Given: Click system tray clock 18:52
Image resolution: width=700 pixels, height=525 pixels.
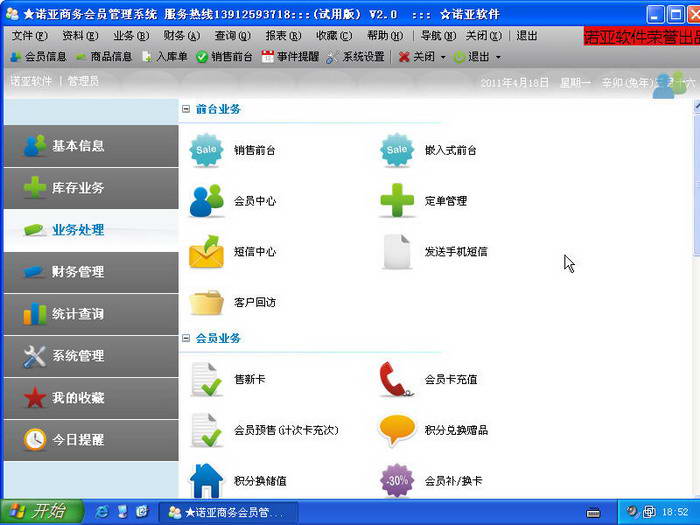Looking at the screenshot, I should pyautogui.click(x=675, y=512).
